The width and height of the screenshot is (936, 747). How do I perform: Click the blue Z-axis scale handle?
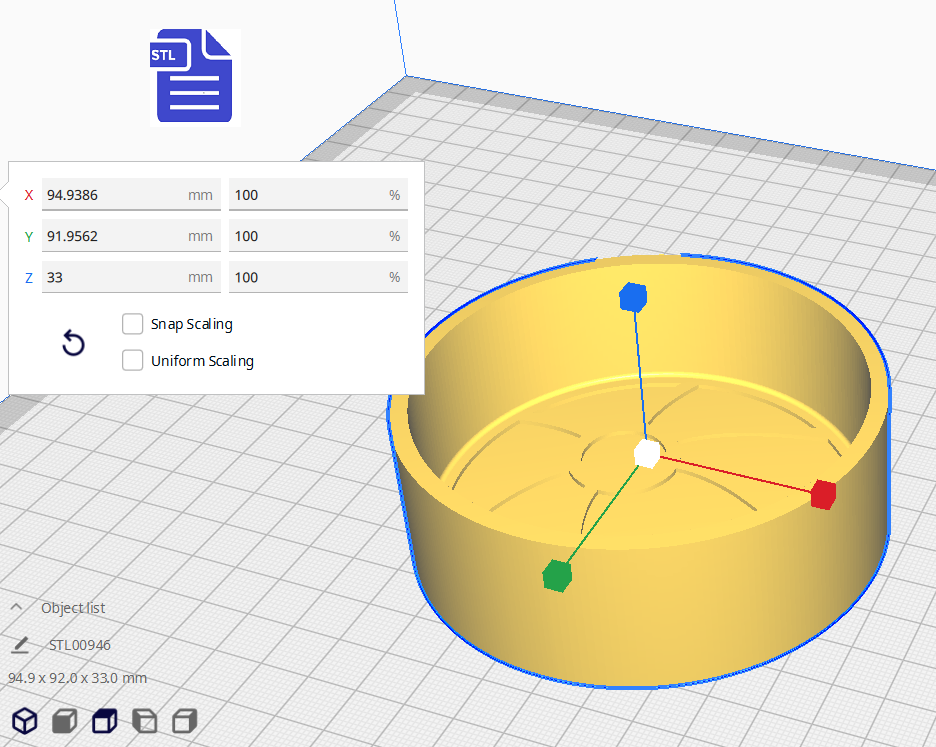pyautogui.click(x=633, y=297)
